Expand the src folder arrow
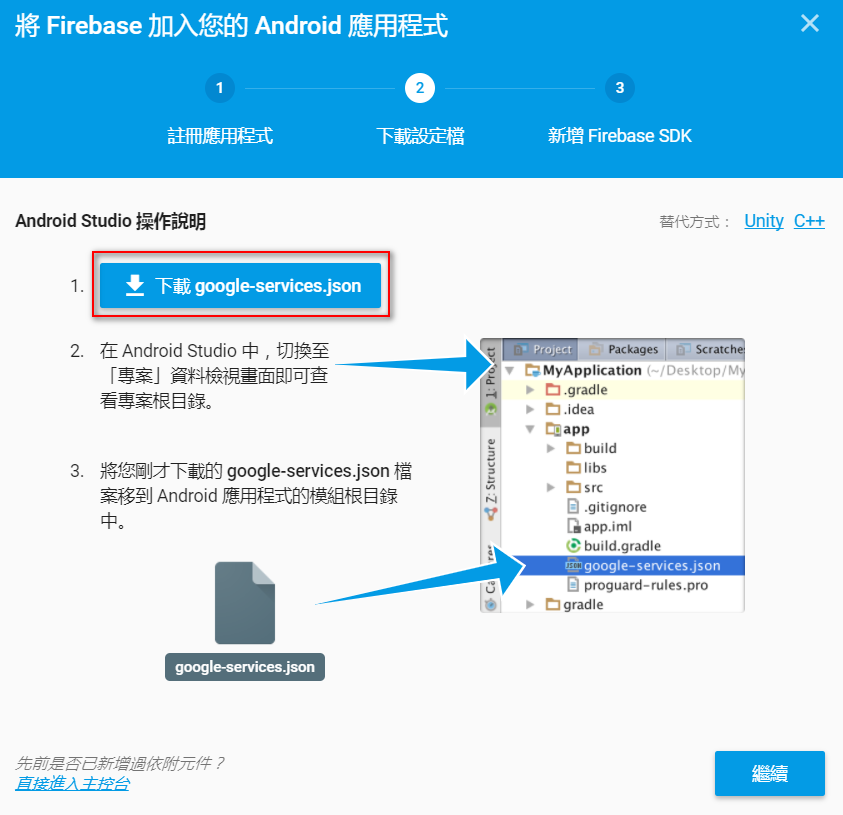This screenshot has height=815, width=843. point(551,488)
